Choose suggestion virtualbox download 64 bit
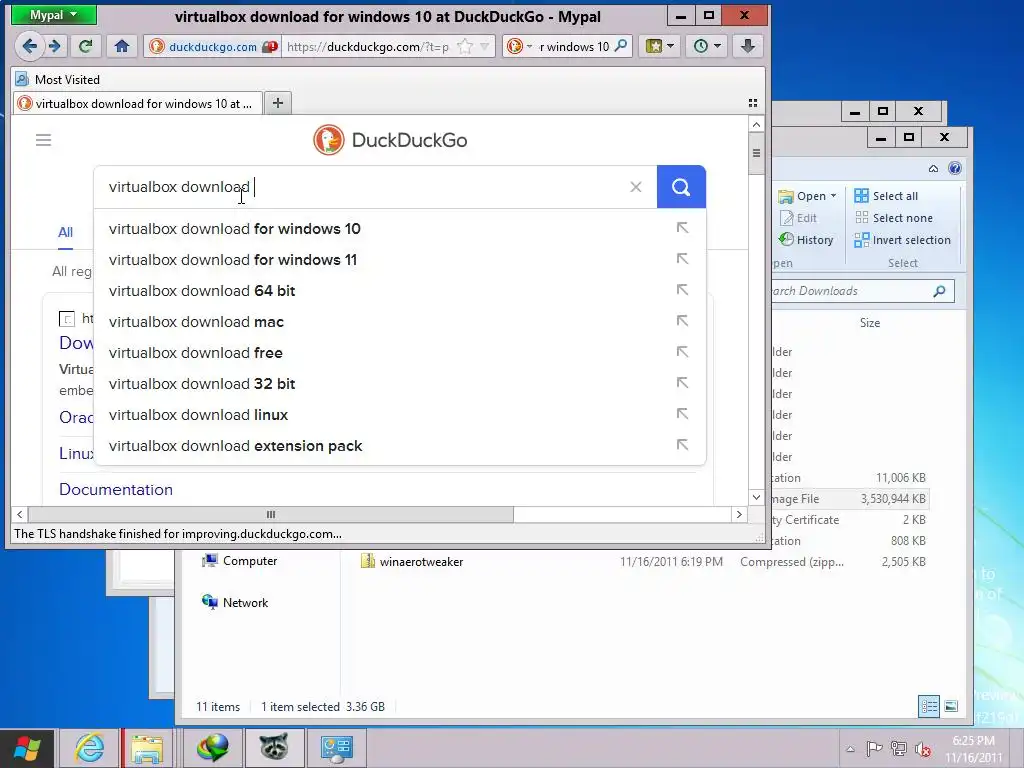 click(400, 291)
